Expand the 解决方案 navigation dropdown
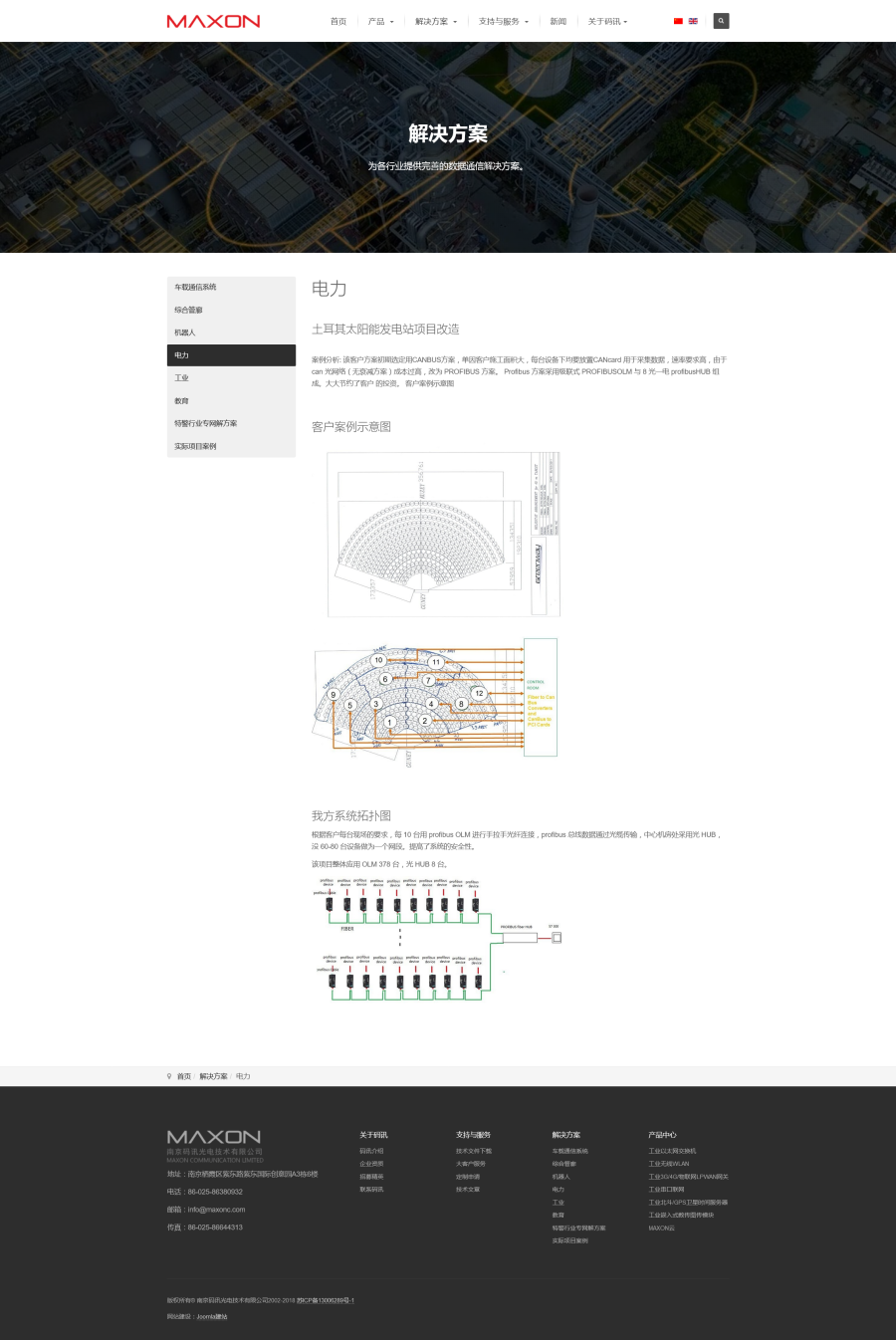This screenshot has height=1340, width=896. pos(436,21)
